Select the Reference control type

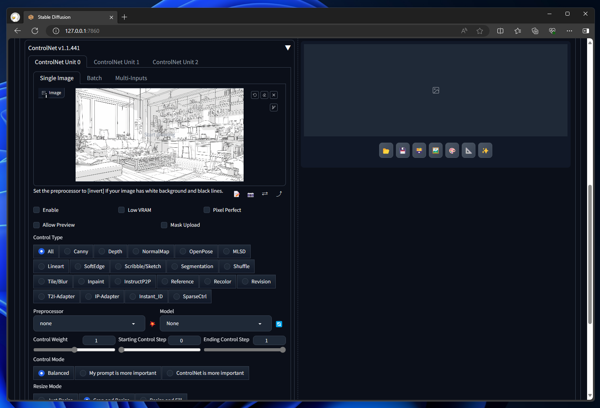coord(178,281)
